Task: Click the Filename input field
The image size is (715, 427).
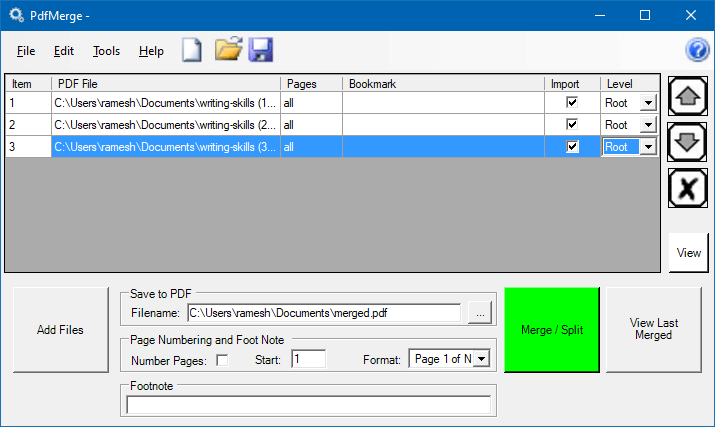Action: pos(324,313)
